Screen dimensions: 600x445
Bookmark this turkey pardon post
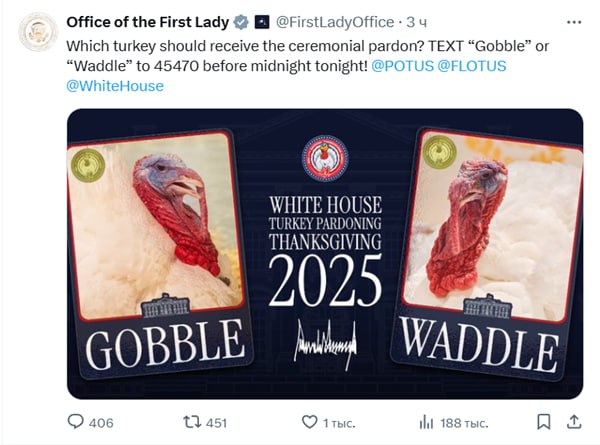pyautogui.click(x=543, y=422)
